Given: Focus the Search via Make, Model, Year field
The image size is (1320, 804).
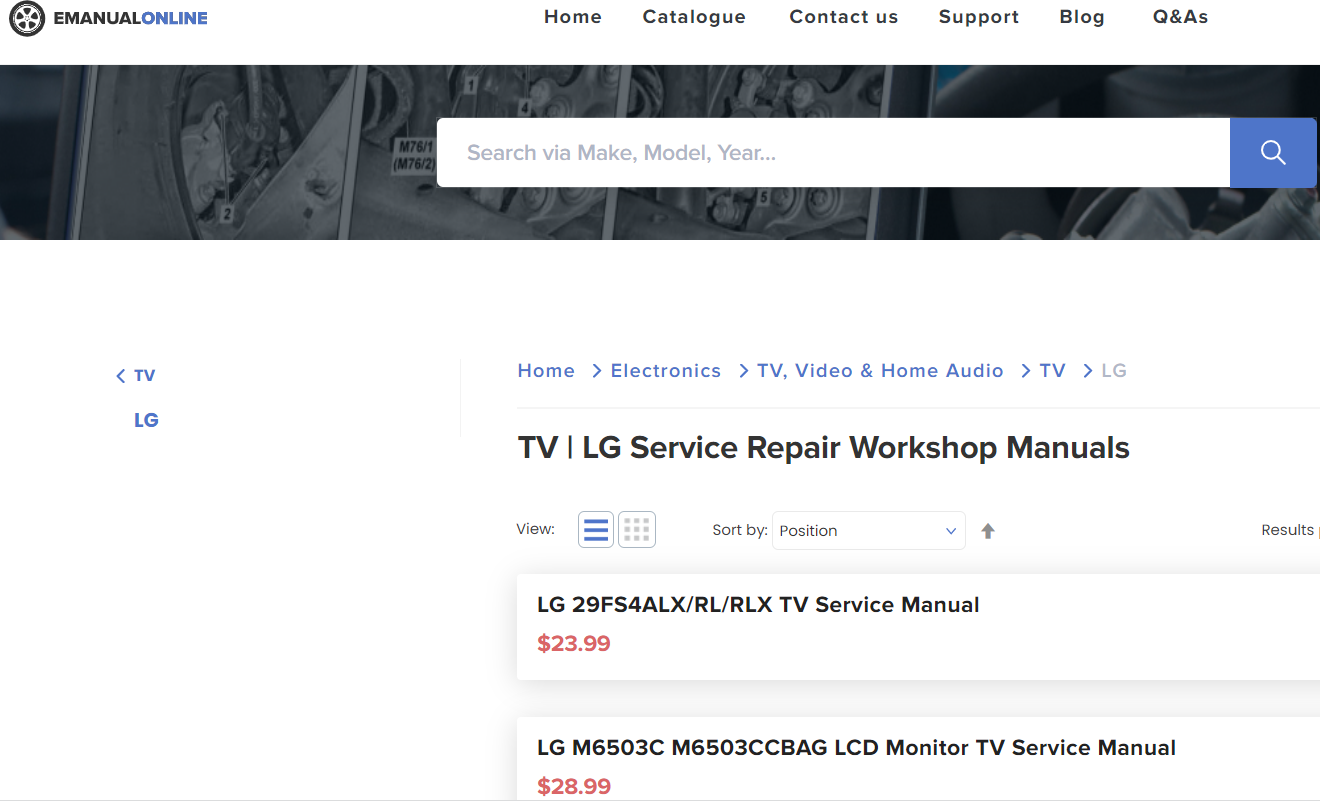Looking at the screenshot, I should click(x=833, y=152).
